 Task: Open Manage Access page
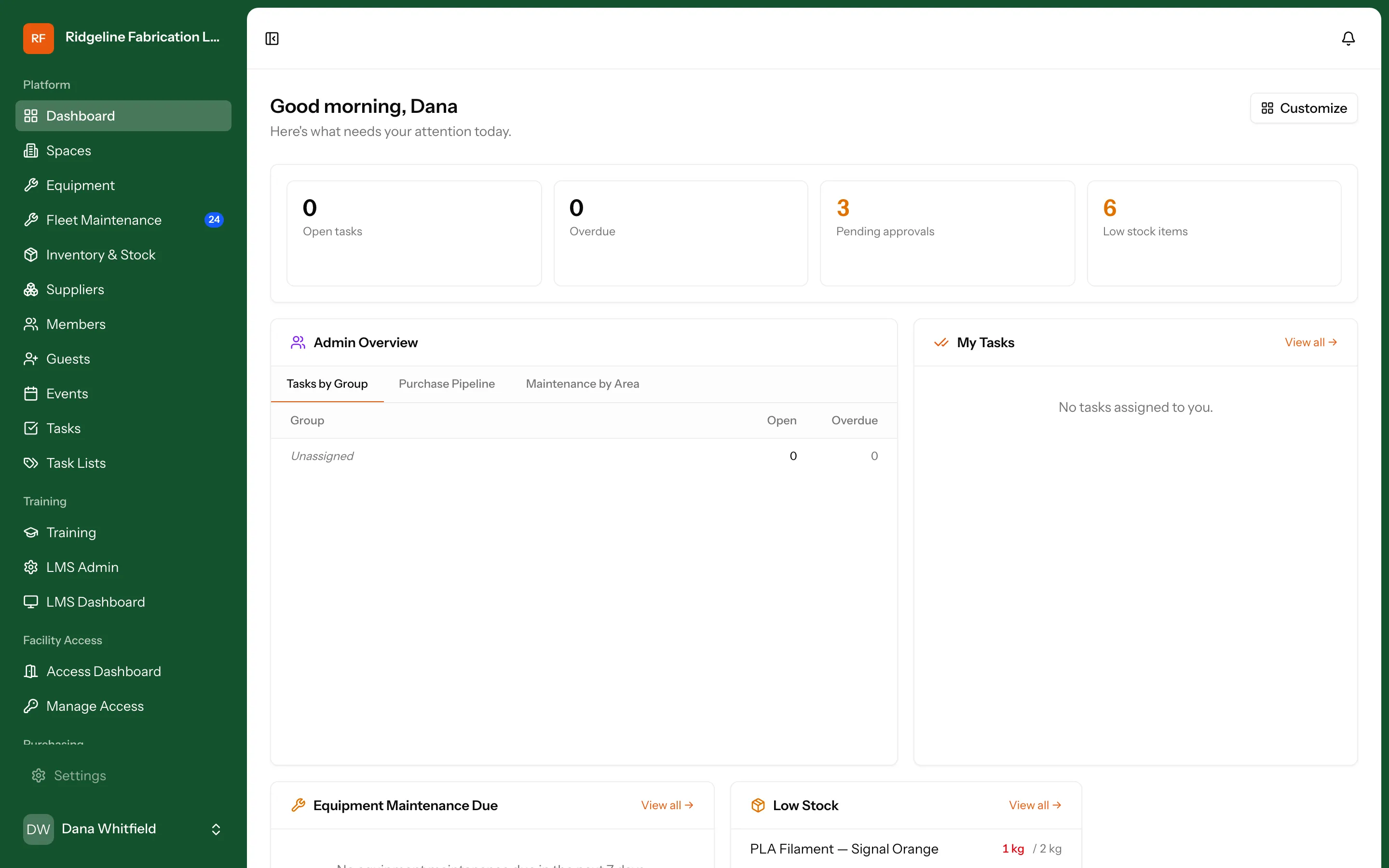(123, 706)
